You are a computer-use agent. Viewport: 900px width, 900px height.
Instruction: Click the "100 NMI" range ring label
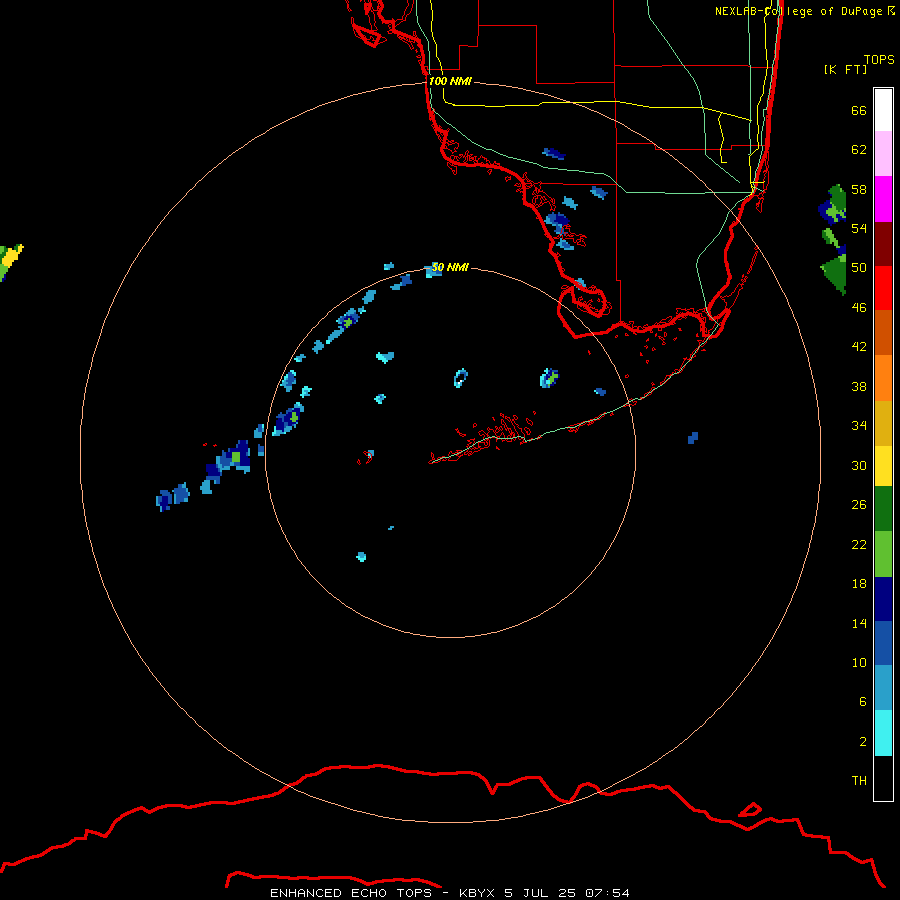450,81
